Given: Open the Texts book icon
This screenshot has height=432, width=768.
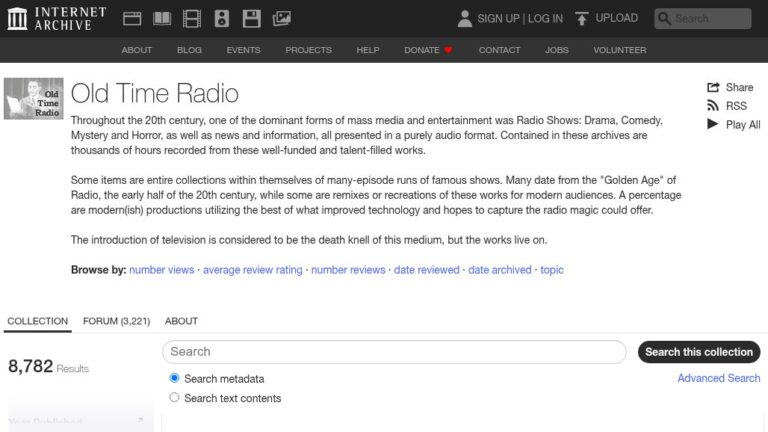Looking at the screenshot, I should [x=161, y=18].
